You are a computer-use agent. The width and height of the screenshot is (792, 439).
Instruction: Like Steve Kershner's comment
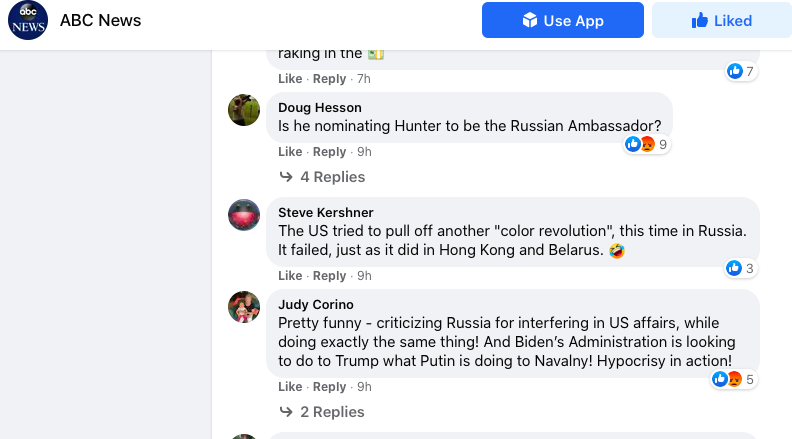click(290, 276)
